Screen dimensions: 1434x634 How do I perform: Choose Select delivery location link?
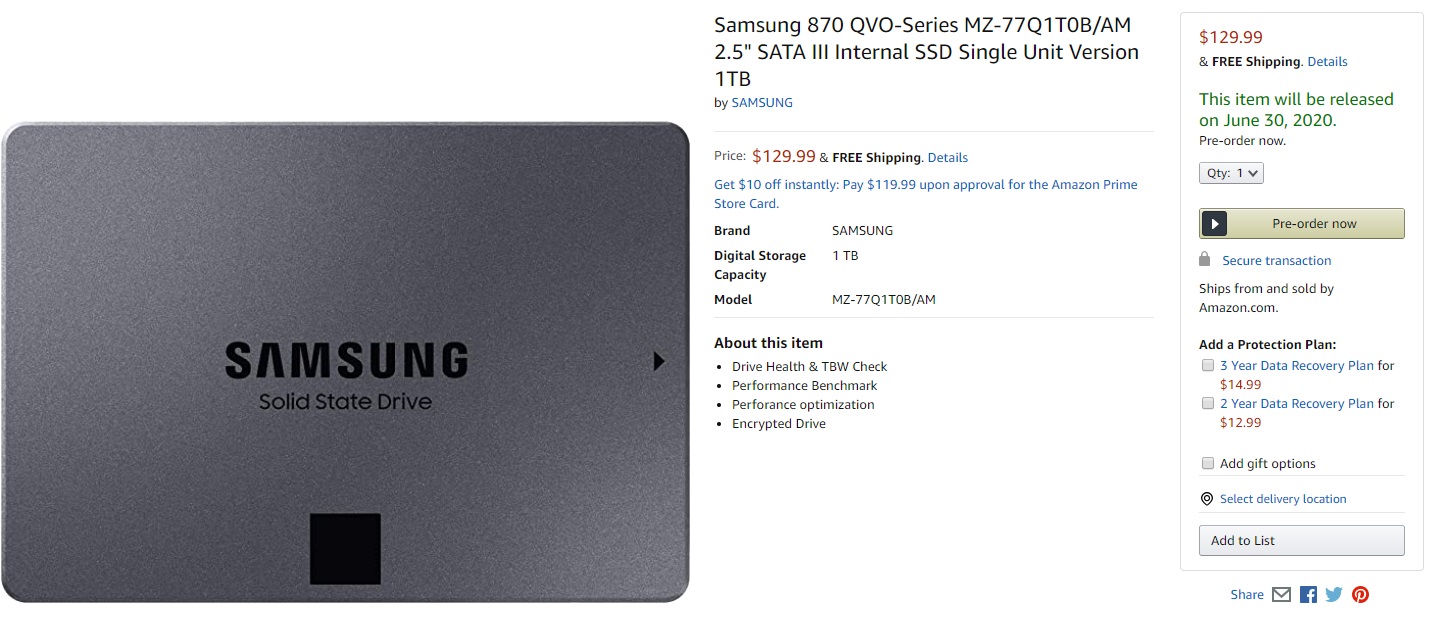coord(1283,499)
